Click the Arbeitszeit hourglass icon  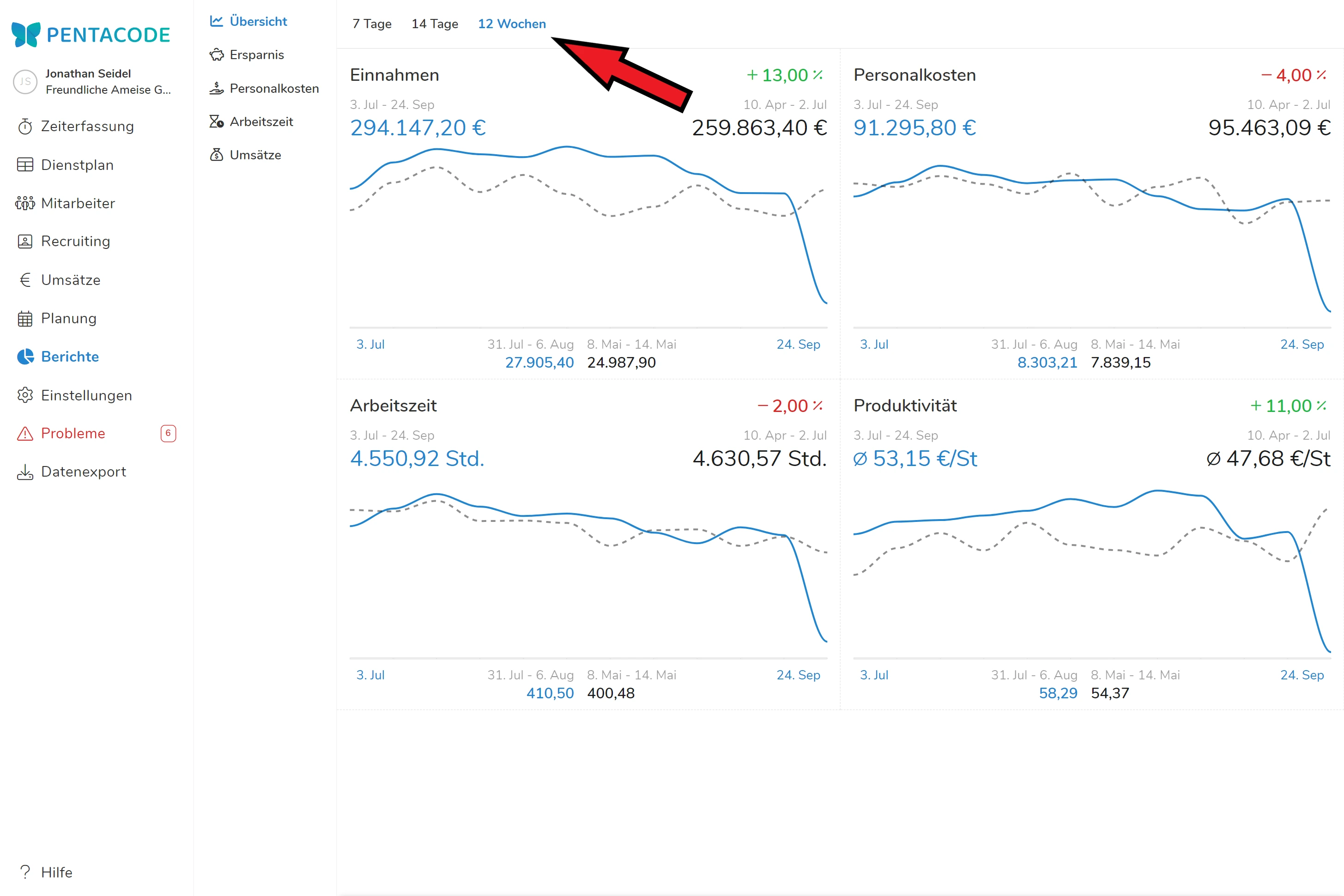click(217, 122)
